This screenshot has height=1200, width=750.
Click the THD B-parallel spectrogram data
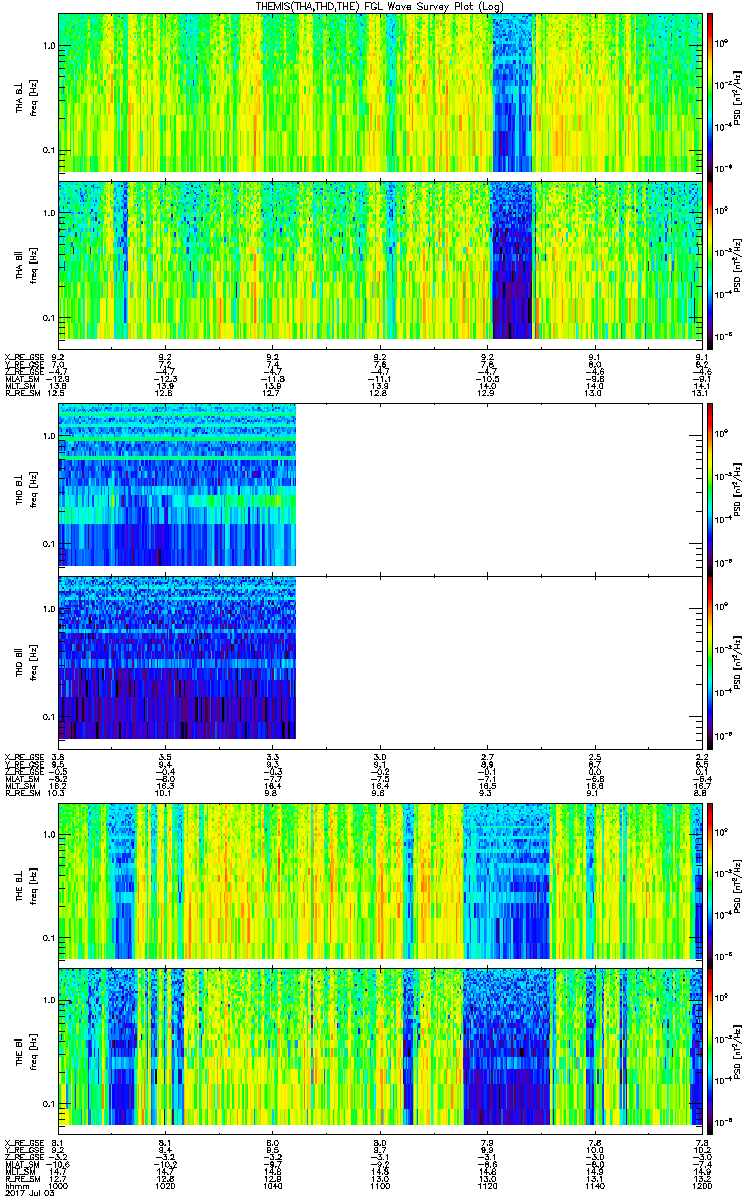pos(178,657)
